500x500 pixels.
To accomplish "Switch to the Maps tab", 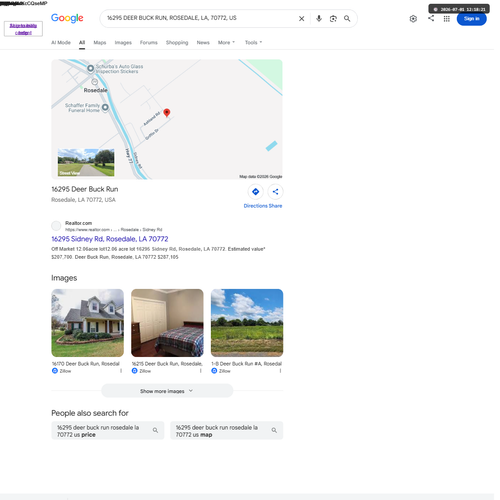I will point(100,43).
